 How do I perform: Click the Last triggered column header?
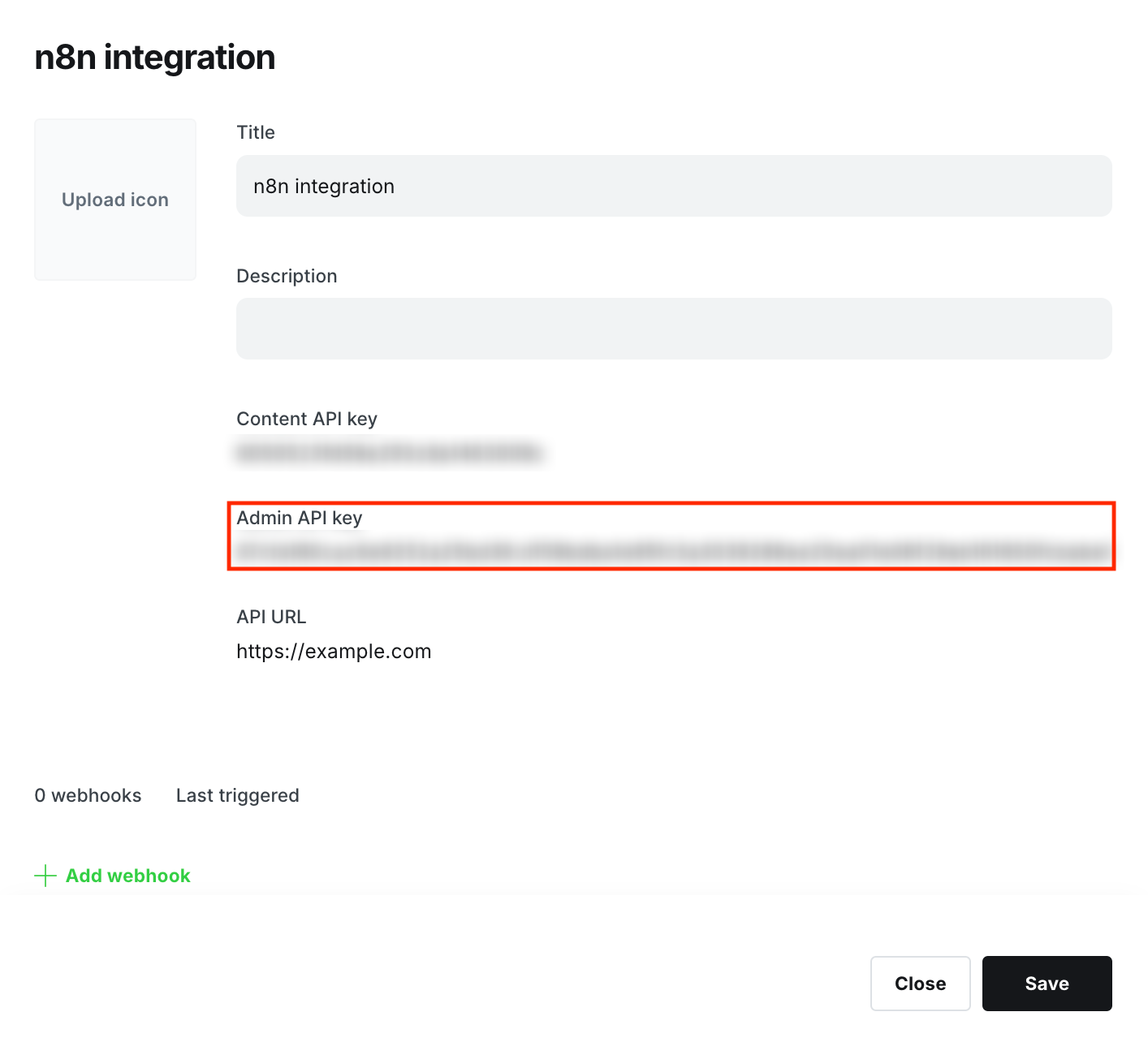coord(237,795)
